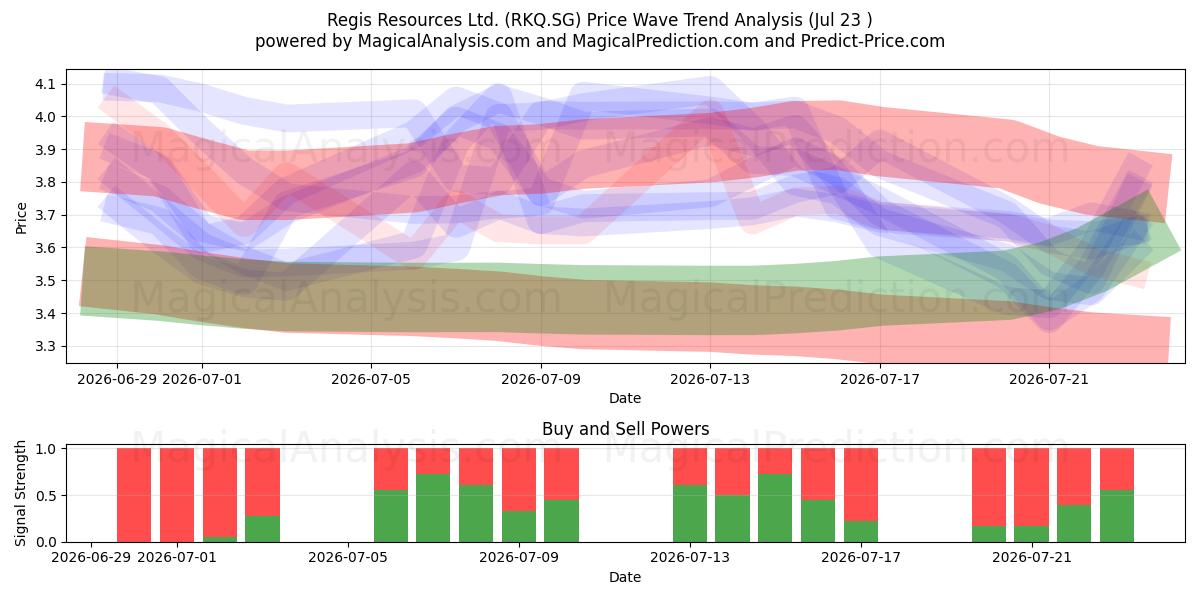Click 2026-07-13 under the price chart
This screenshot has height=600, width=1200.
click(710, 379)
